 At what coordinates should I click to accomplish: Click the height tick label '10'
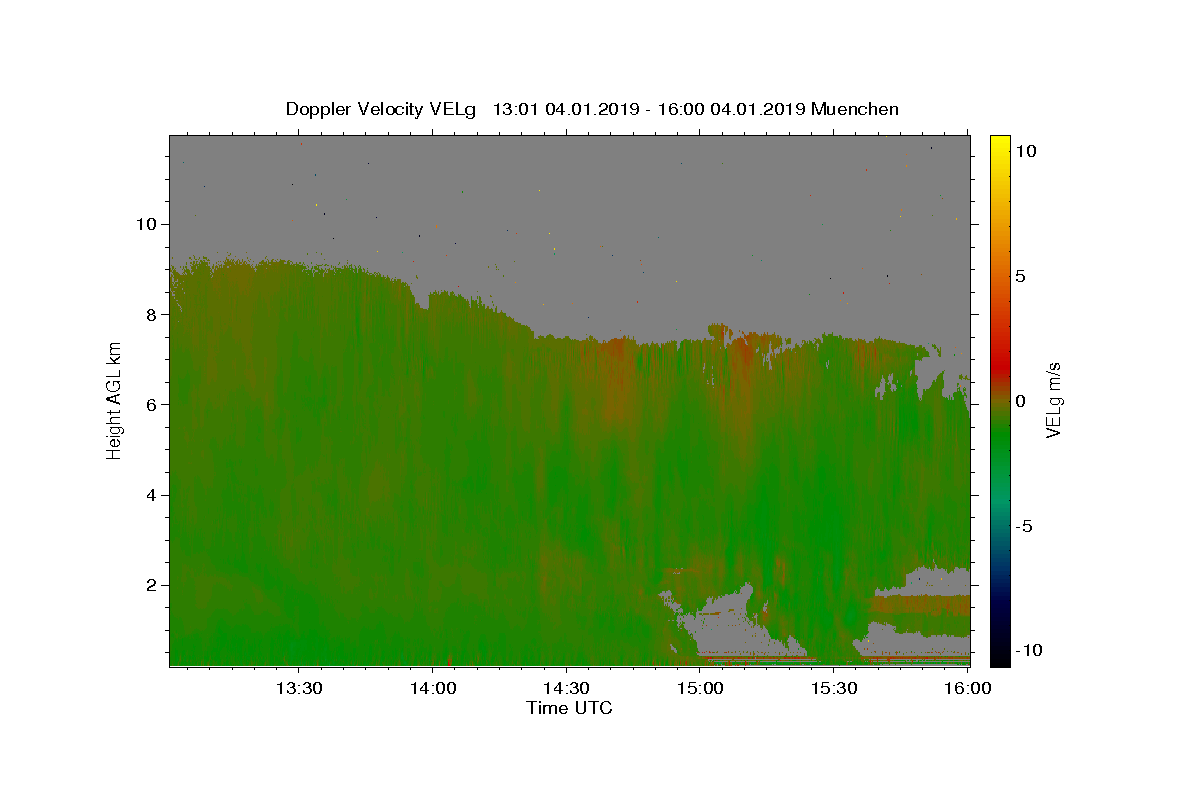tap(146, 224)
